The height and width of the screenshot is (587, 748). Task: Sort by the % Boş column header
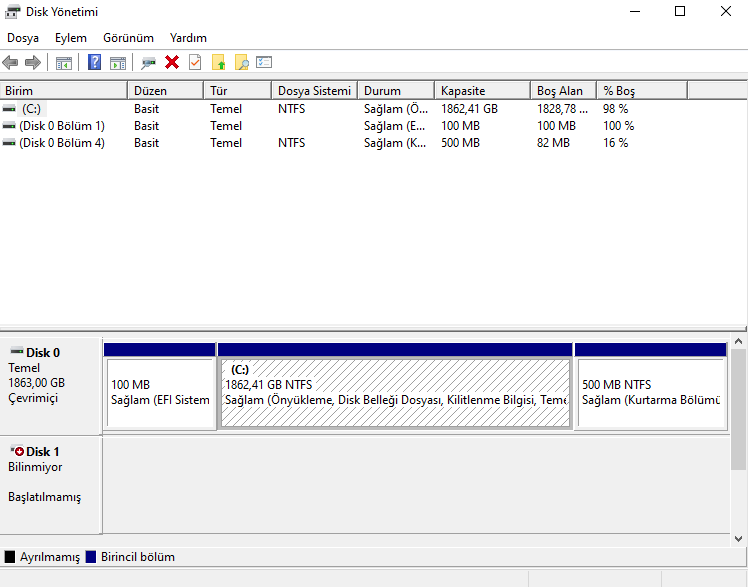(x=642, y=91)
